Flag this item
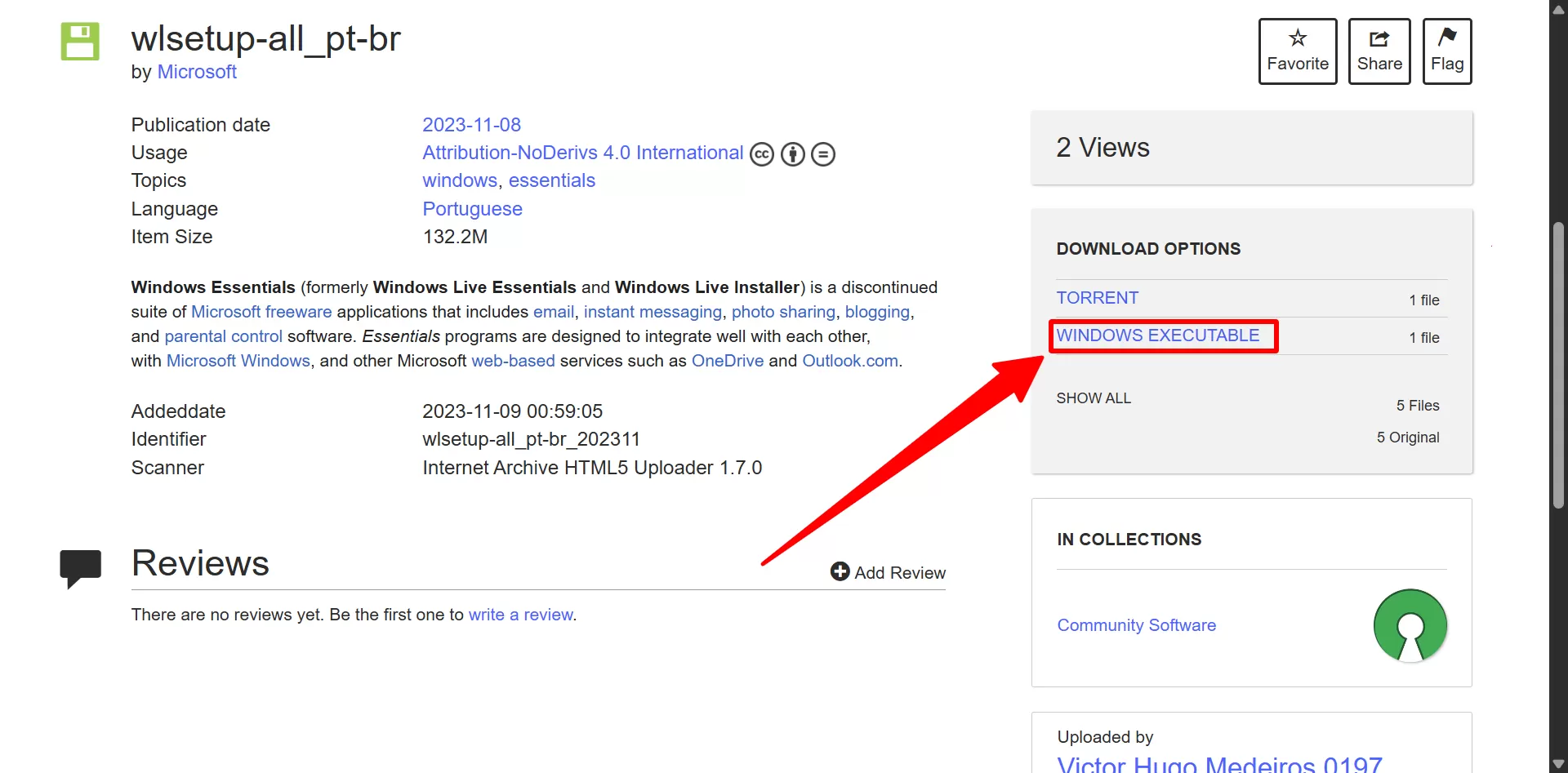1568x773 pixels. pos(1447,51)
